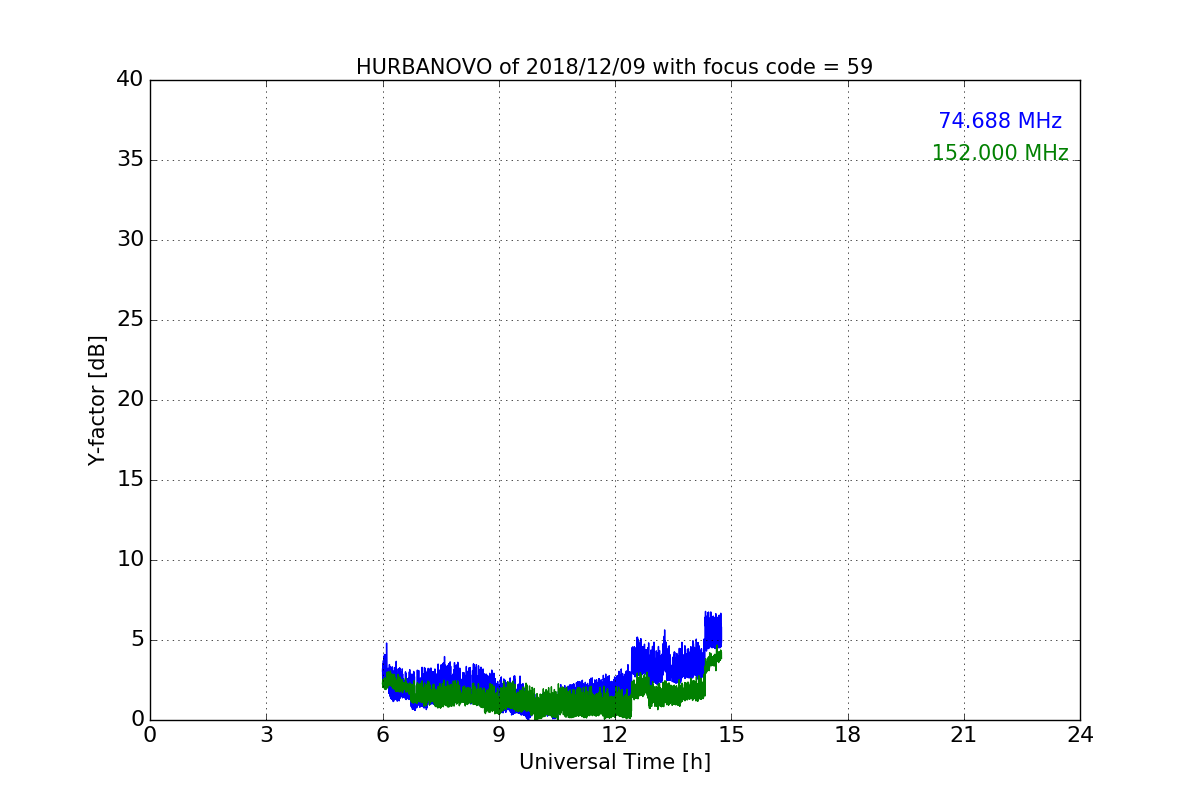Select the green 152.000 MHz legend label
This screenshot has height=800, width=1200.
[1000, 153]
